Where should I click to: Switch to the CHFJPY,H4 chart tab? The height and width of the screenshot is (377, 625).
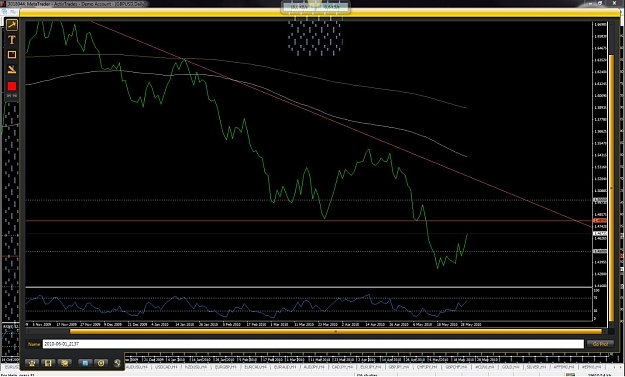[427, 367]
